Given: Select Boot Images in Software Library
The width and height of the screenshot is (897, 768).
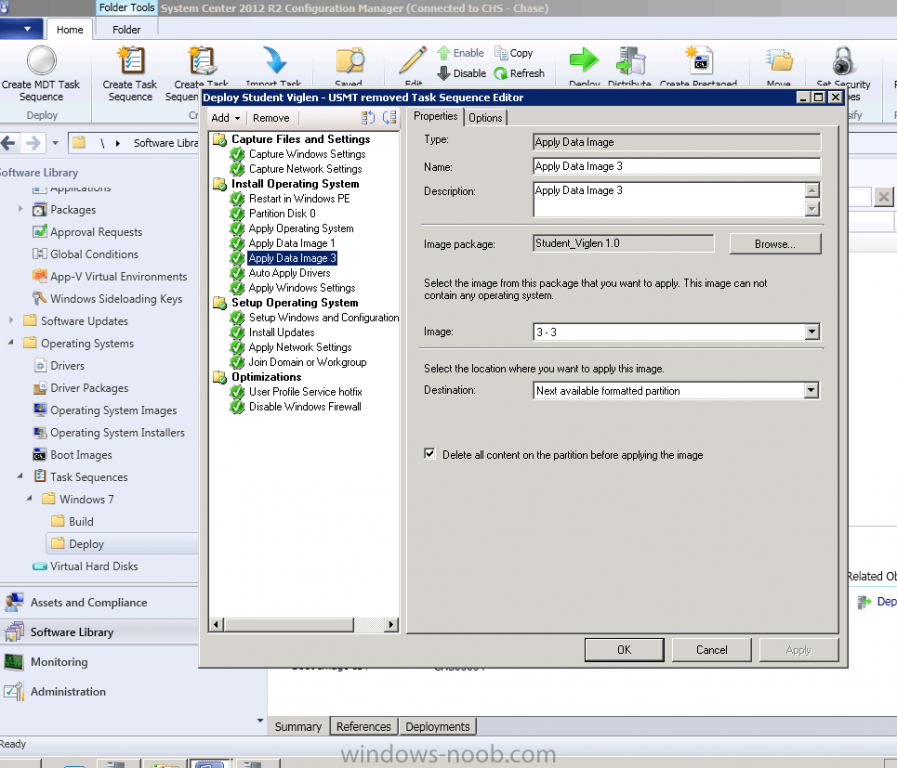Looking at the screenshot, I should tap(81, 455).
